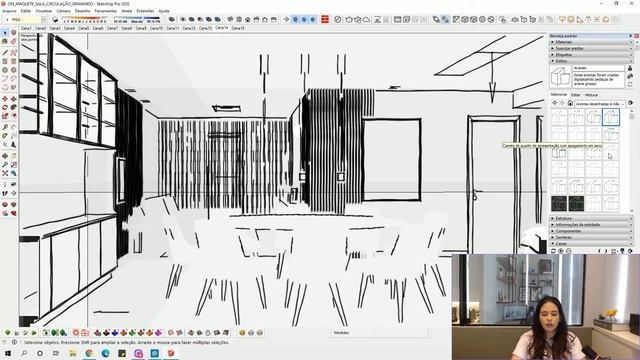Viewport: 640px width, 360px height.
Task: Expand the Materiais tray panel
Action: pos(591,42)
